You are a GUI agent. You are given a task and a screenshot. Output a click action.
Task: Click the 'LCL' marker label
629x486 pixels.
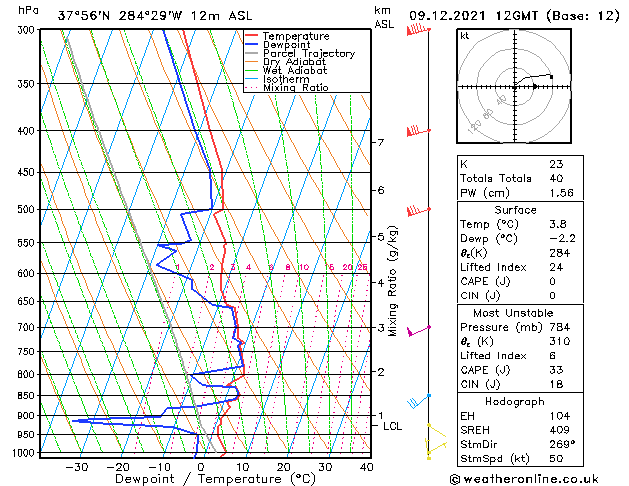(392, 426)
